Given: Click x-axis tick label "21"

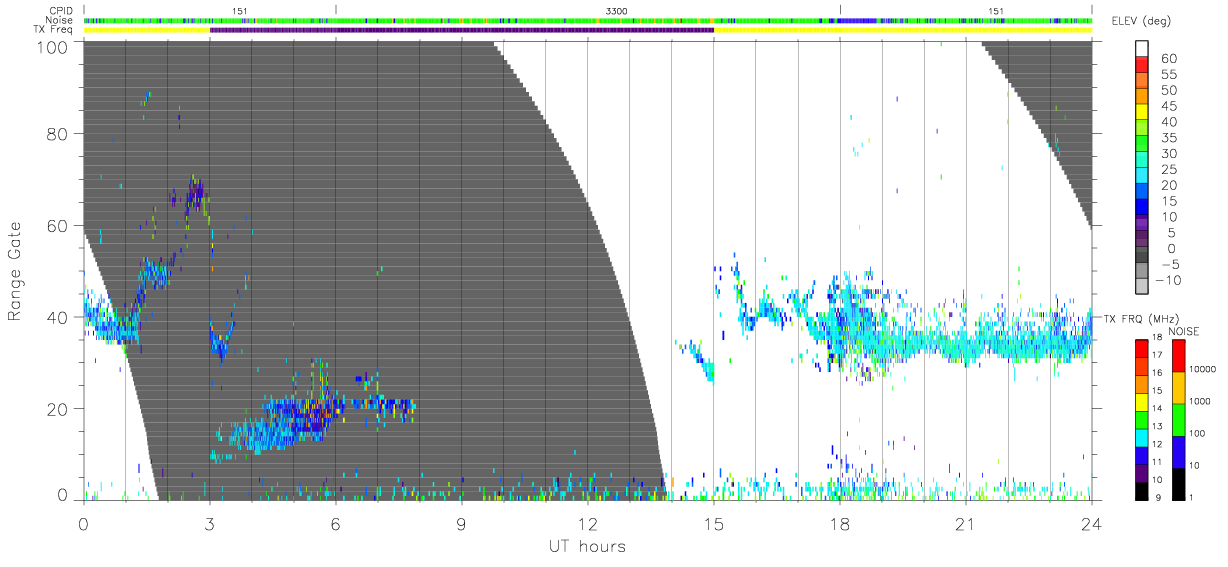Looking at the screenshot, I should pos(966,523).
